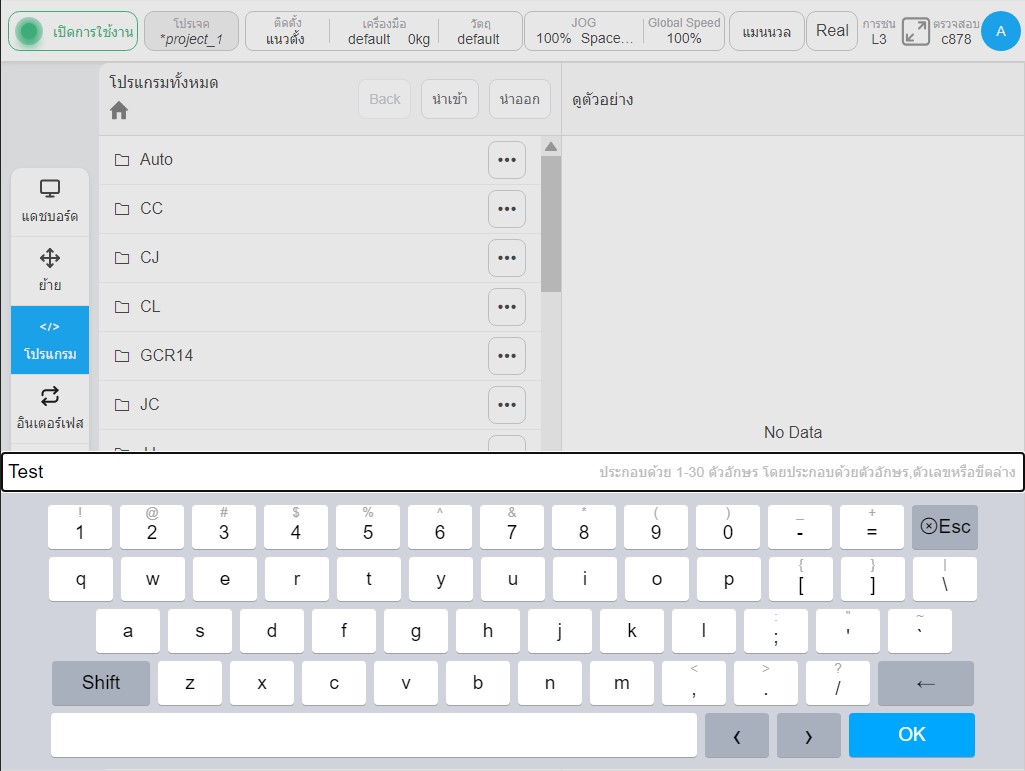Click the home icon under โปรแกรมทั้งหมด
Image resolution: width=1025 pixels, height=771 pixels.
(x=119, y=111)
